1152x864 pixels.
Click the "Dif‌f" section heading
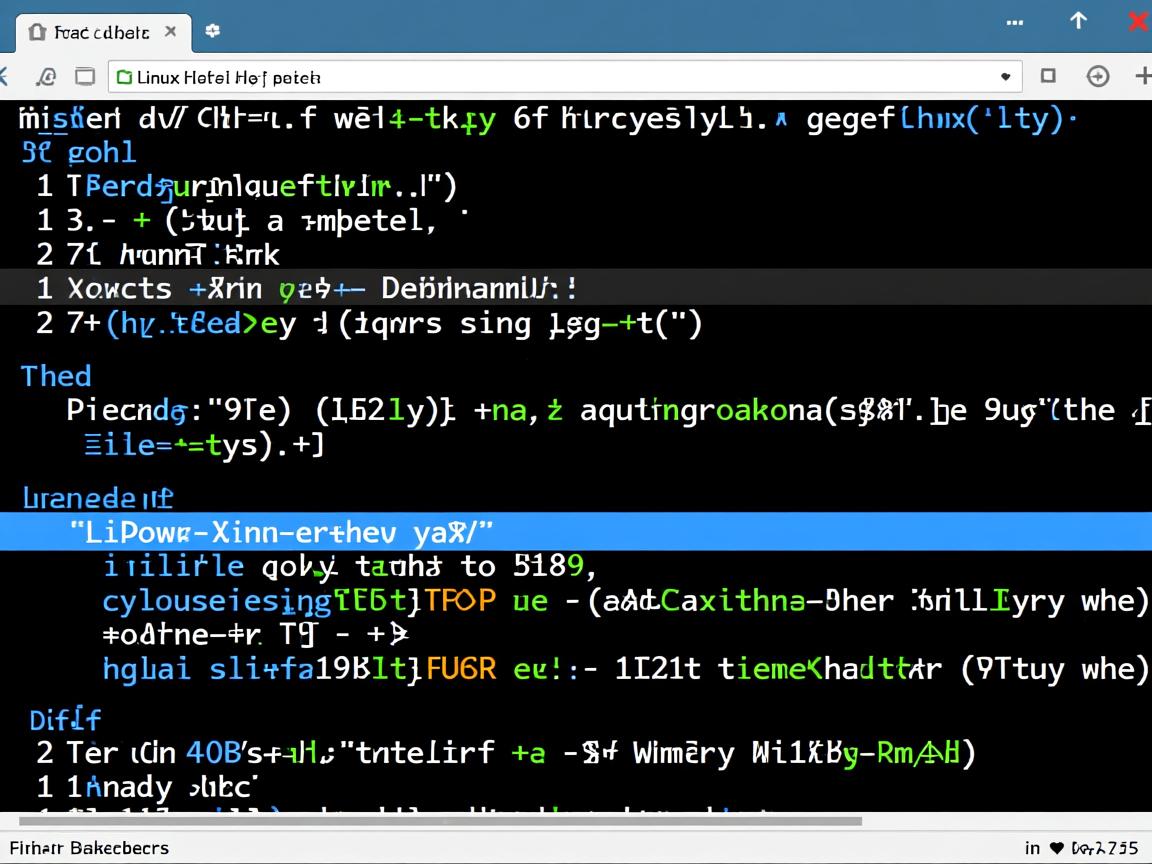coord(65,719)
